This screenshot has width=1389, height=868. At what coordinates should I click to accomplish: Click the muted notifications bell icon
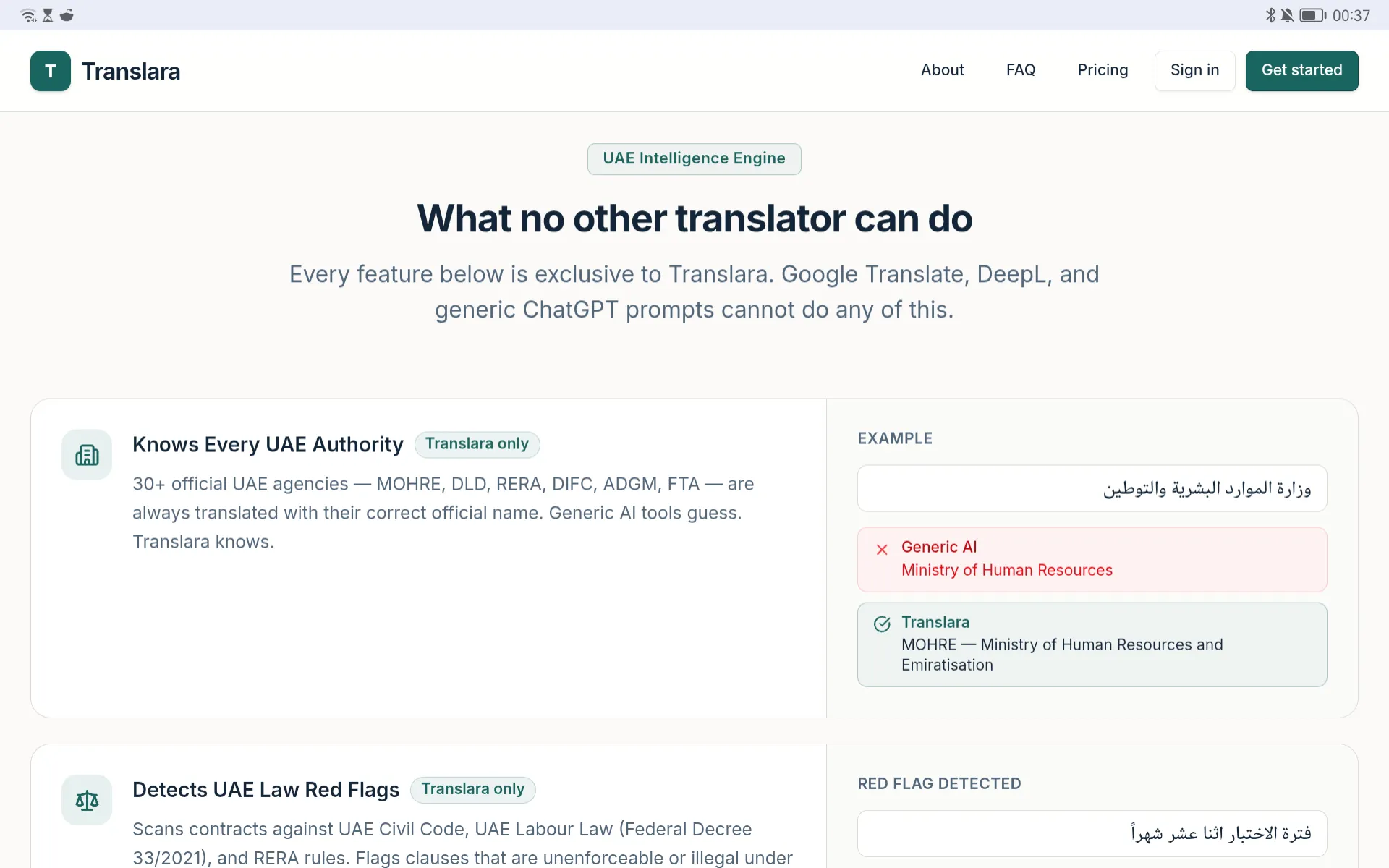1287,15
